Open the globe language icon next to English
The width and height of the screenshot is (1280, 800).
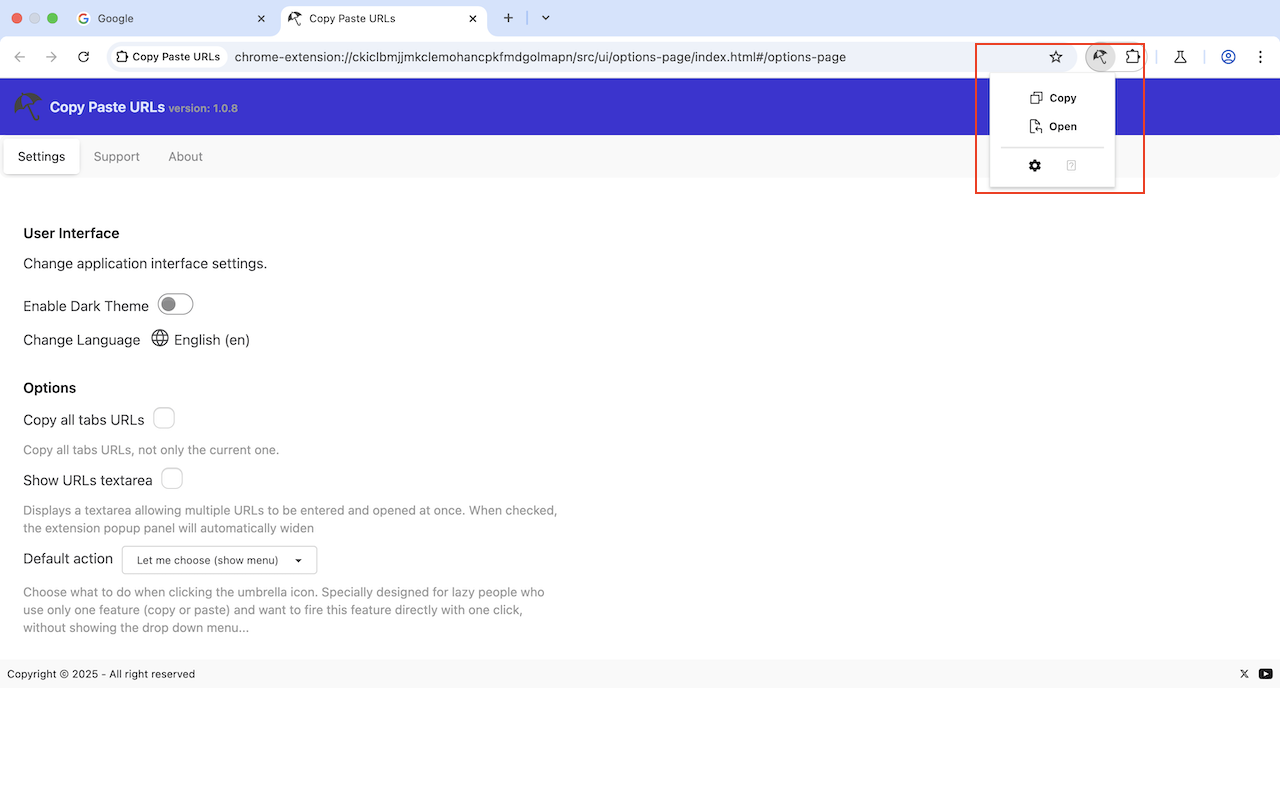click(x=160, y=339)
